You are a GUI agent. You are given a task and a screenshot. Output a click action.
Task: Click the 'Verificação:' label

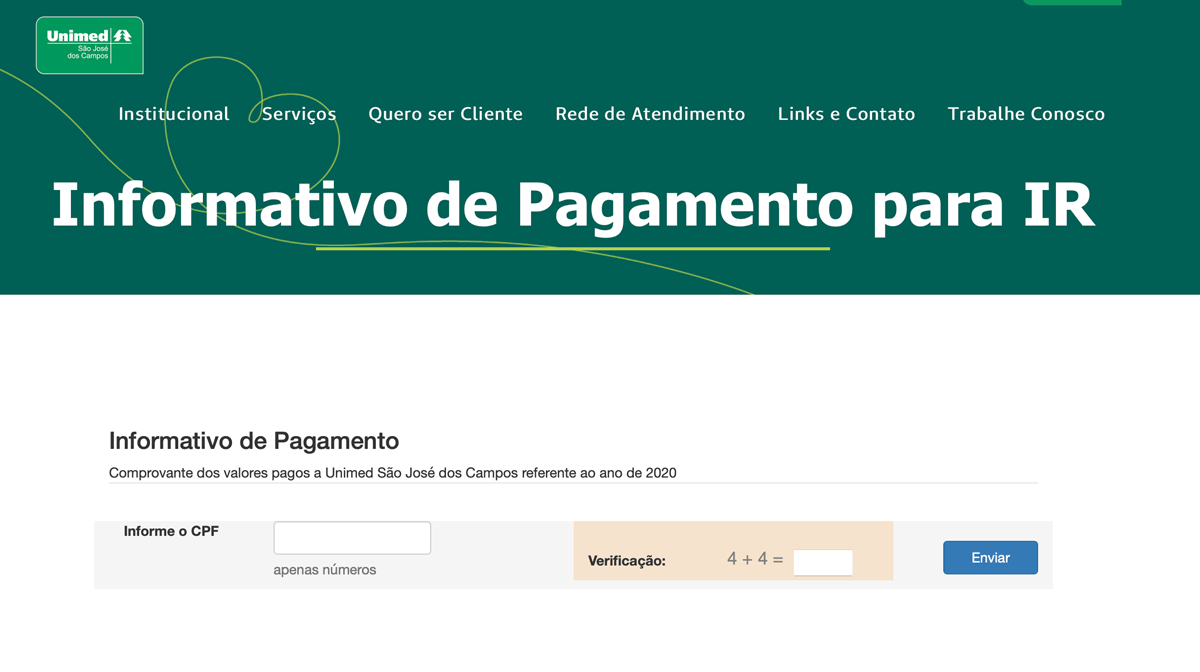[x=627, y=561]
